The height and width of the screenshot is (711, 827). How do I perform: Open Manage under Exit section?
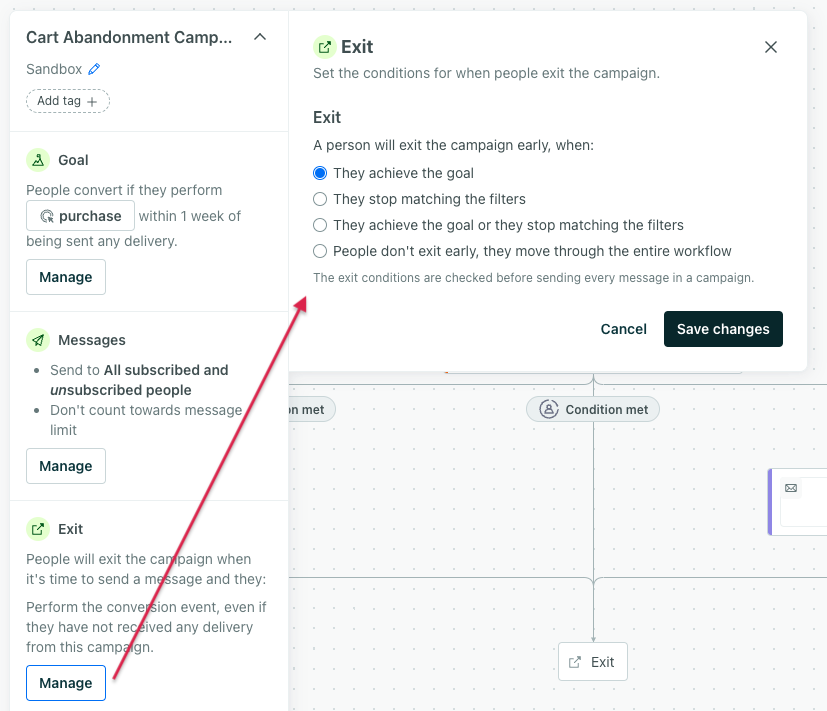[66, 683]
